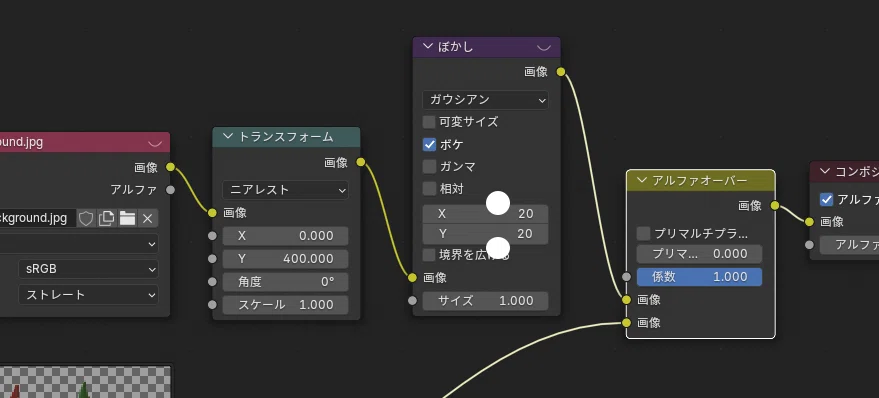The height and width of the screenshot is (398, 879).
Task: Click the duplicate image datablock icon
Action: (107, 218)
